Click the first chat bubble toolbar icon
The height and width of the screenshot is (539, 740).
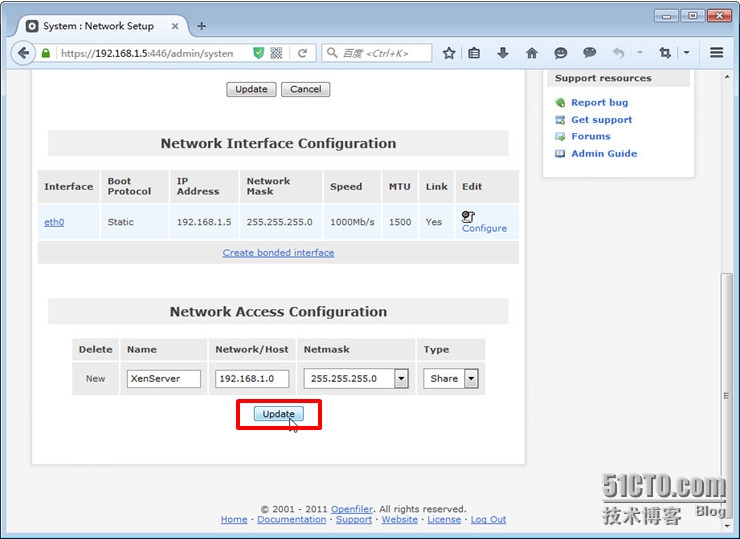click(560, 53)
